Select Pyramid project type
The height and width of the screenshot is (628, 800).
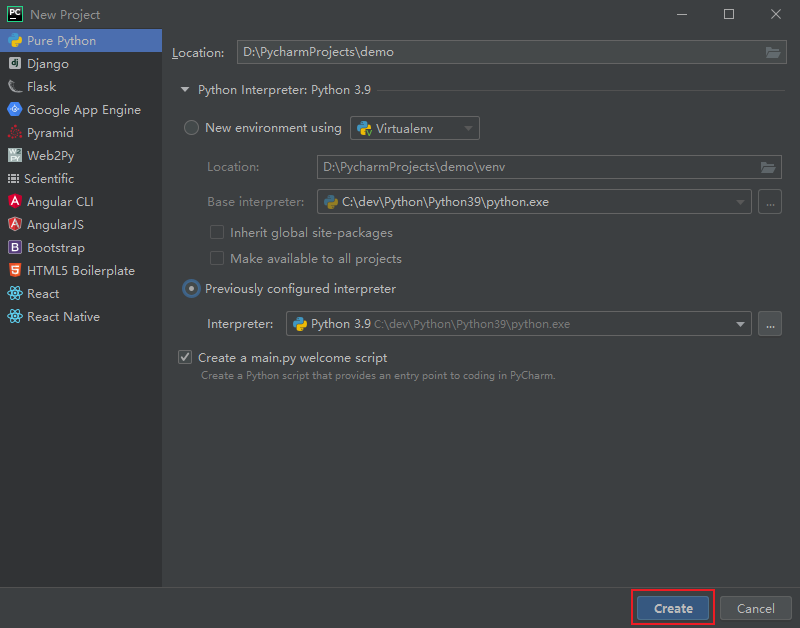[x=81, y=132]
